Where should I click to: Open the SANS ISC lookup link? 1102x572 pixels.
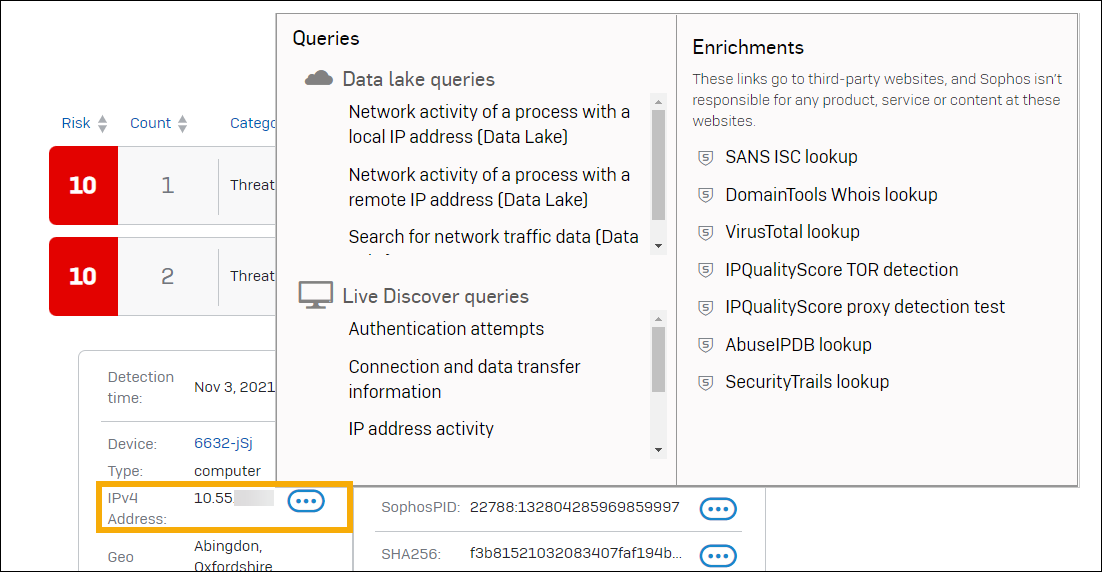coord(791,157)
